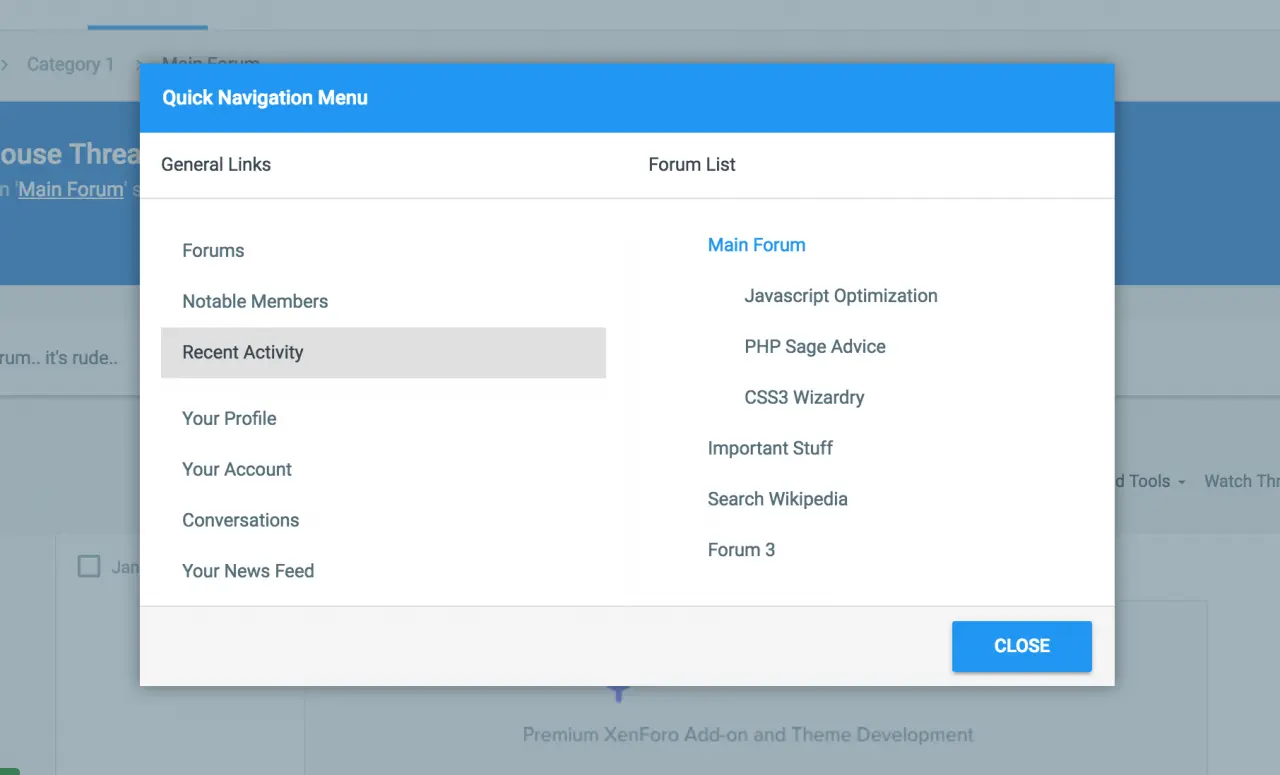
Task: Open Conversations from General Links
Action: 240,521
